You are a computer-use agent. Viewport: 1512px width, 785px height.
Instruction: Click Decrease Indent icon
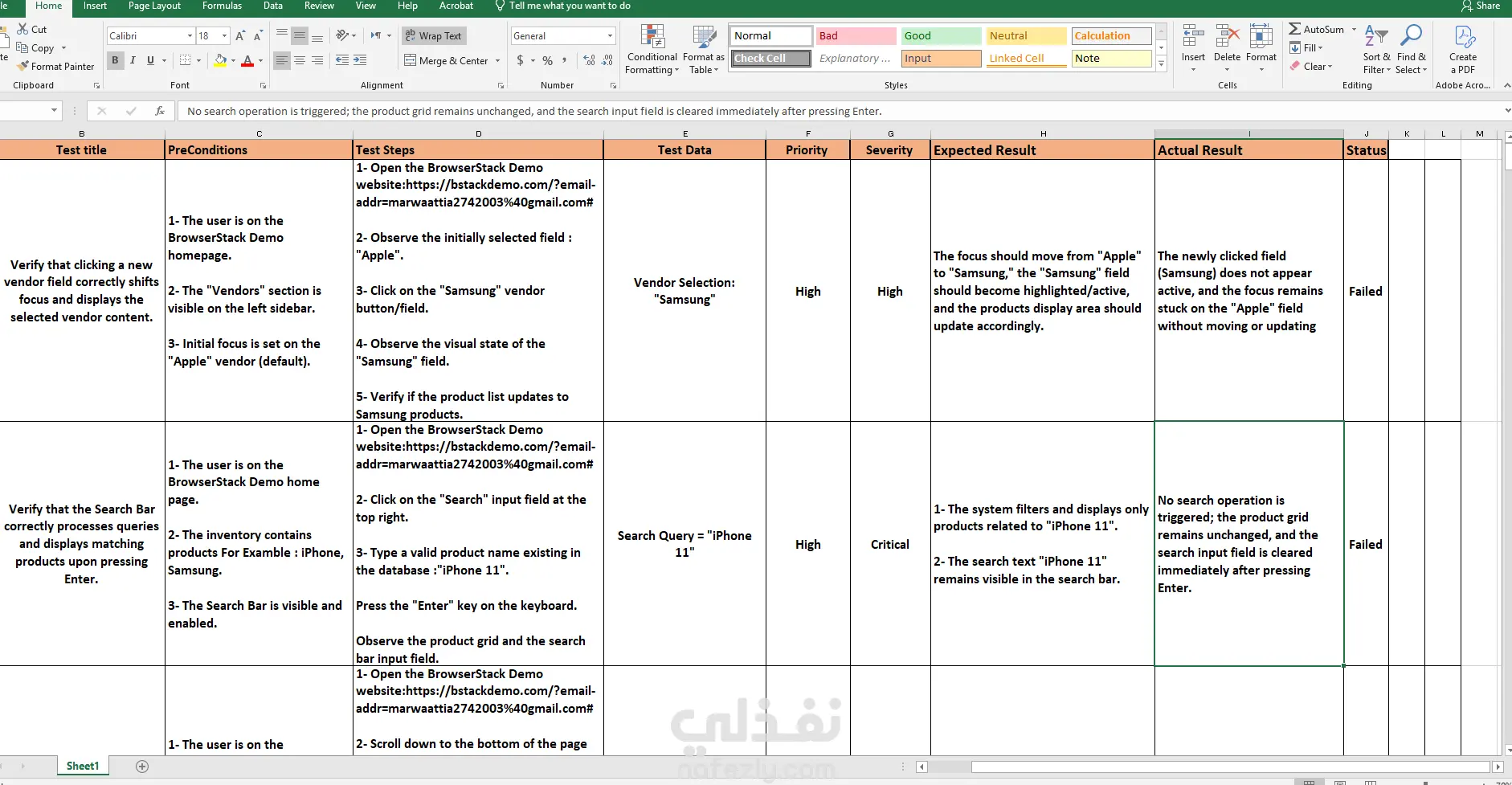[x=342, y=60]
